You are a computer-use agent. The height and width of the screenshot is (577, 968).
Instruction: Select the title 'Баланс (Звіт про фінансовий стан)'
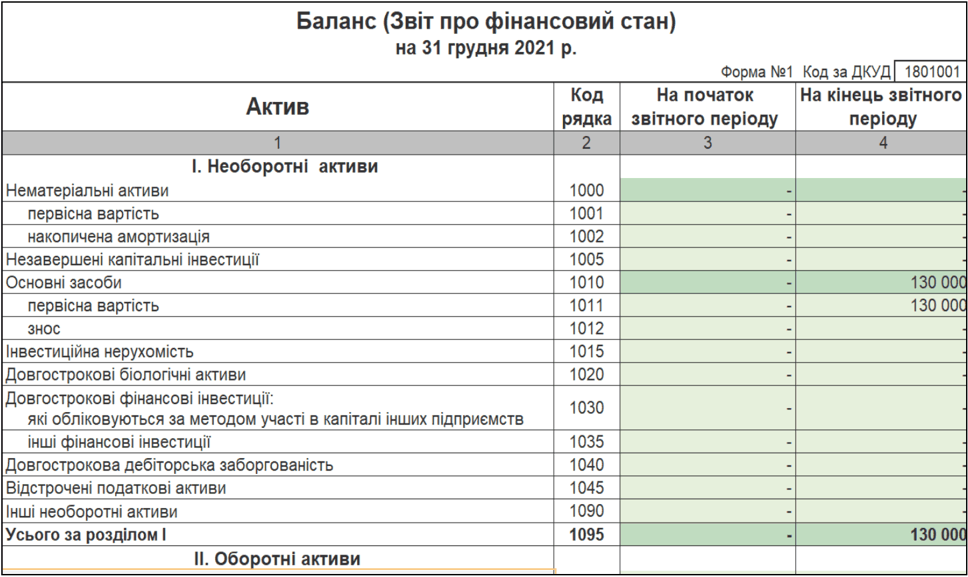point(486,22)
